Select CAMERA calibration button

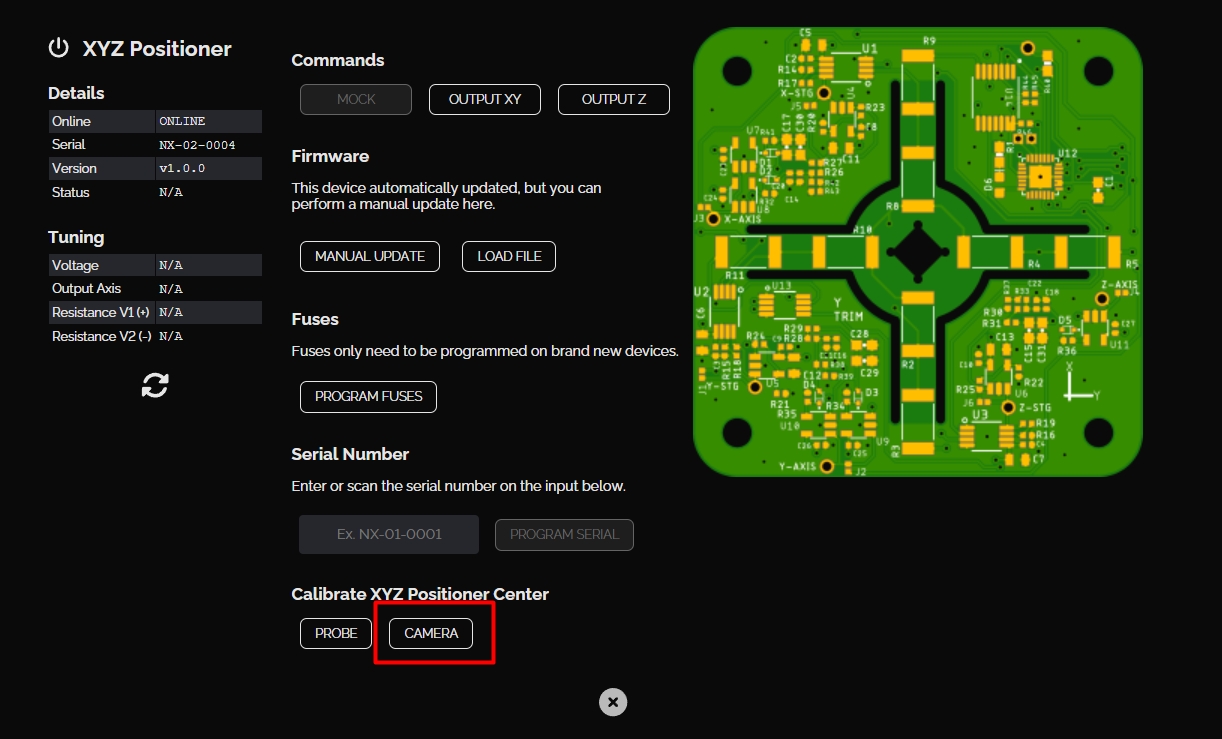tap(431, 633)
